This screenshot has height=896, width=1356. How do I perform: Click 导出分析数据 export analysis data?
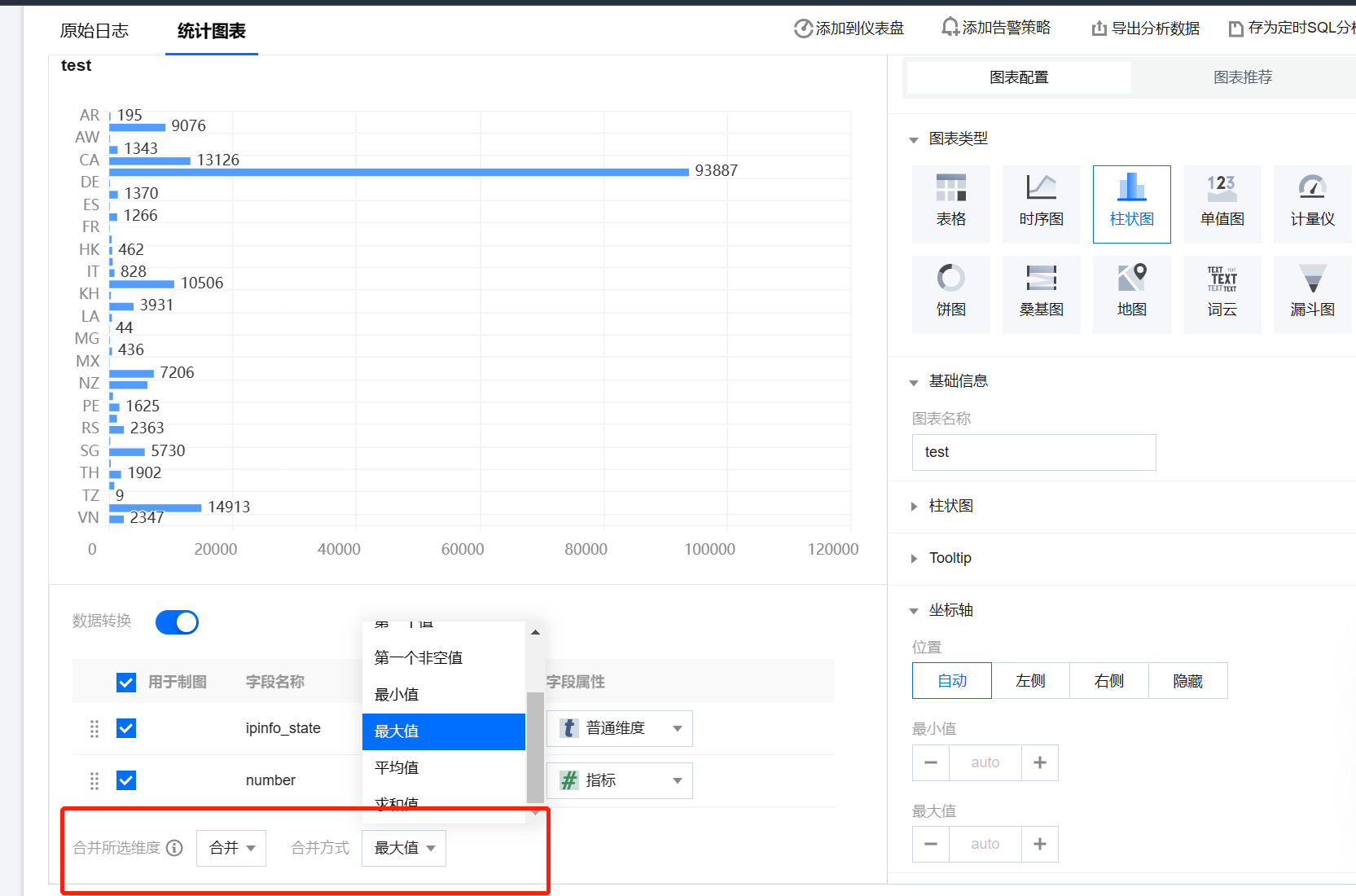(1146, 29)
